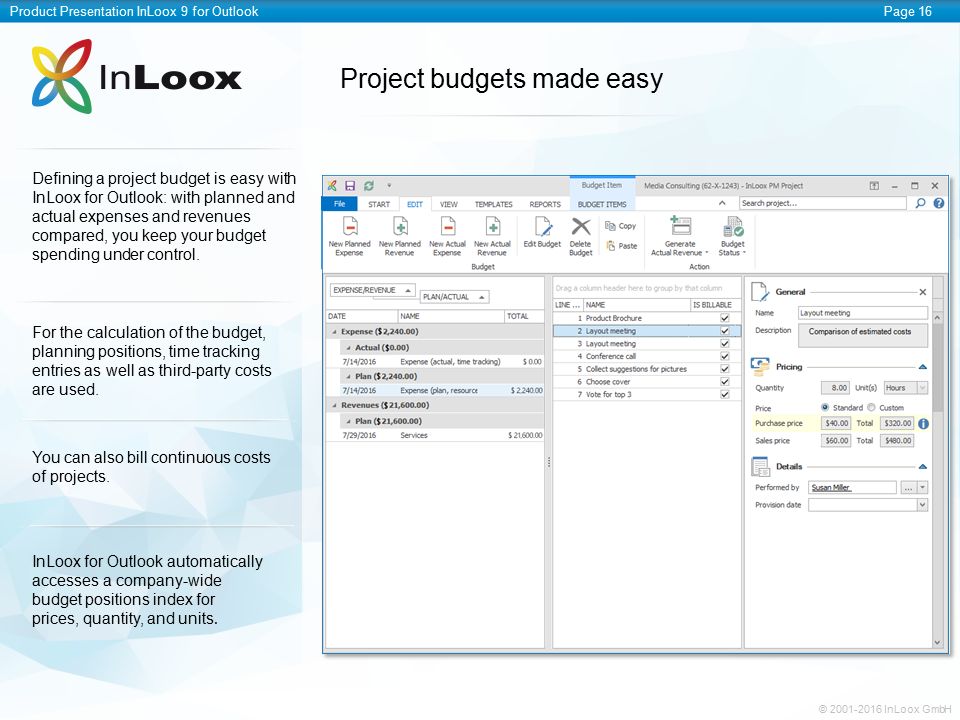
Task: Open the Provision date dropdown
Action: pos(923,505)
